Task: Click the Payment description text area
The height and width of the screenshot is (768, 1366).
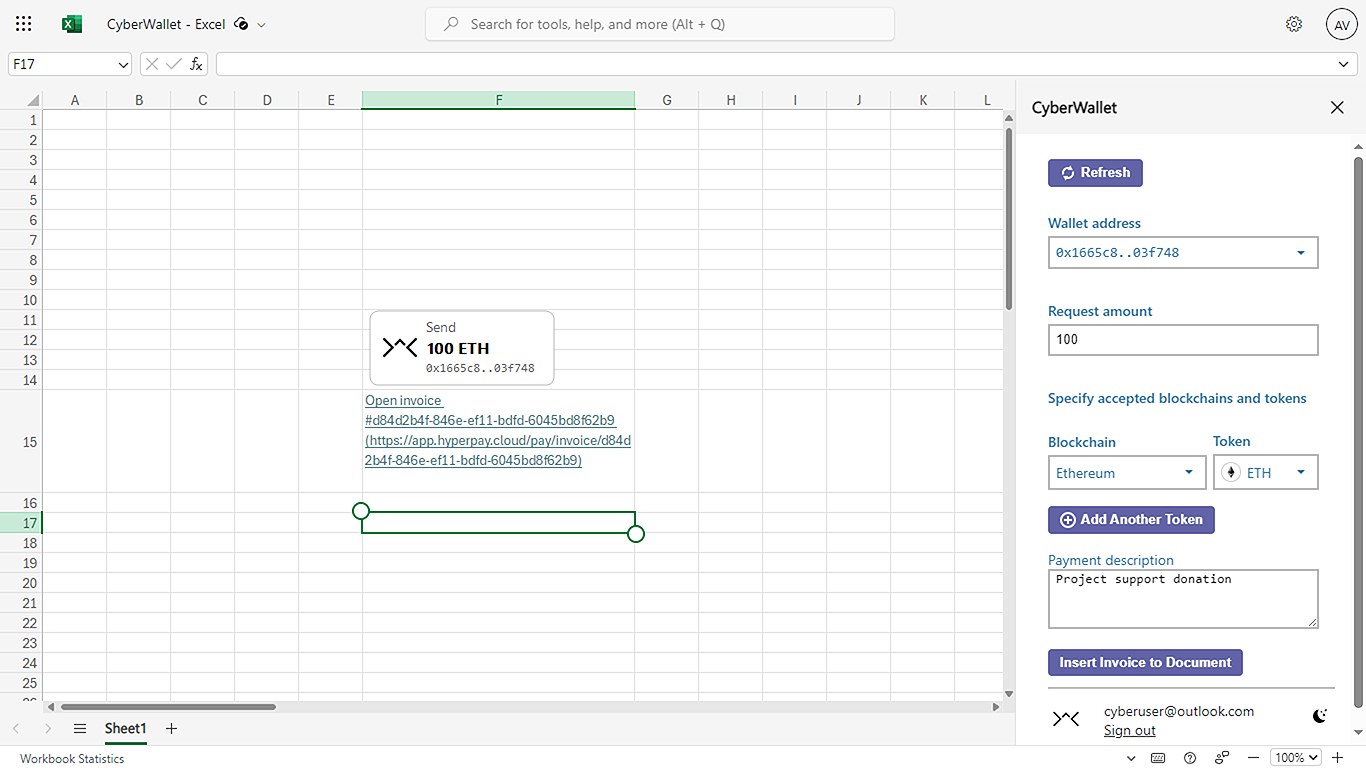Action: point(1183,598)
